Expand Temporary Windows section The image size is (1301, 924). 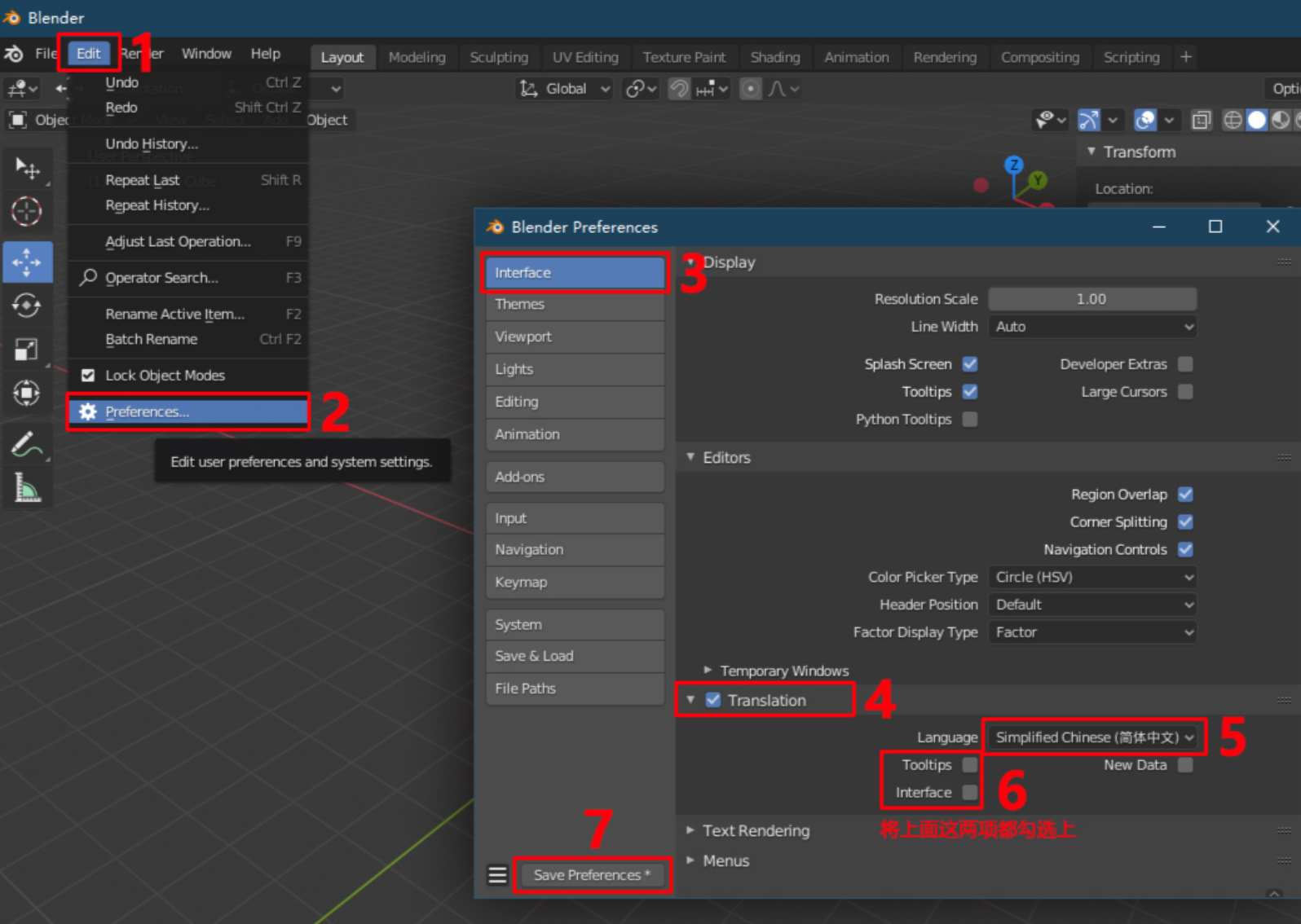click(777, 671)
